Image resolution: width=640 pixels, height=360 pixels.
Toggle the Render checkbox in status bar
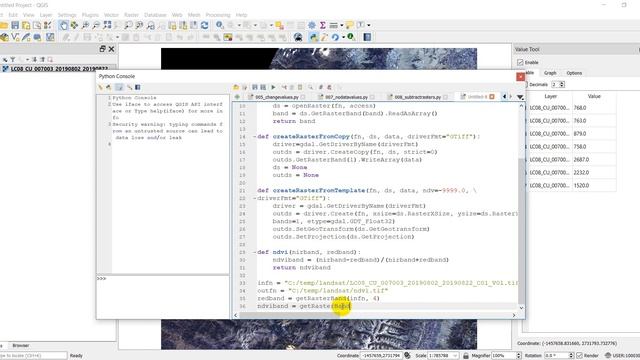point(579,356)
